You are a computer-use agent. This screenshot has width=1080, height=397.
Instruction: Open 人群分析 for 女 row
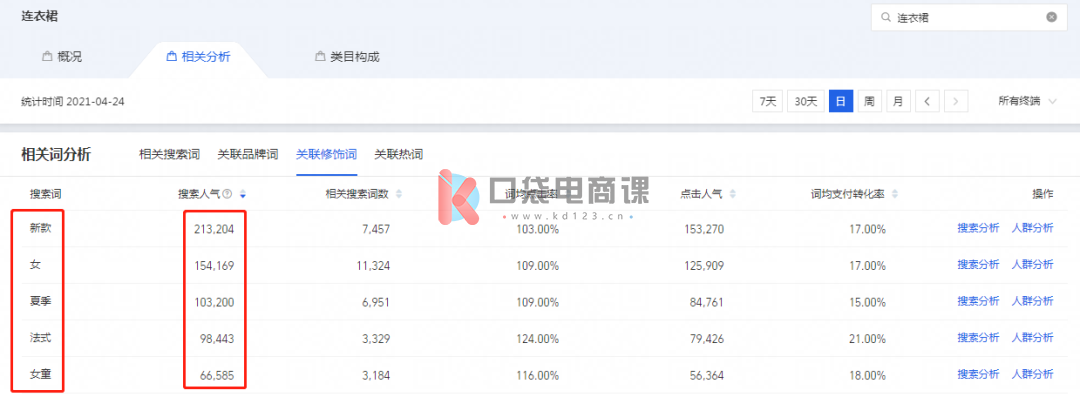click(1032, 265)
